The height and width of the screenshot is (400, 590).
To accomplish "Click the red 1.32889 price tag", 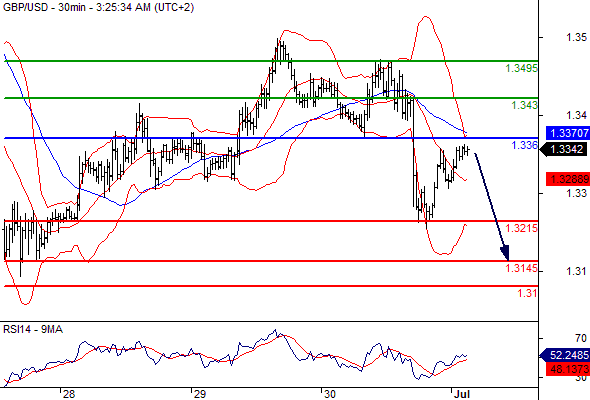I will click(568, 179).
